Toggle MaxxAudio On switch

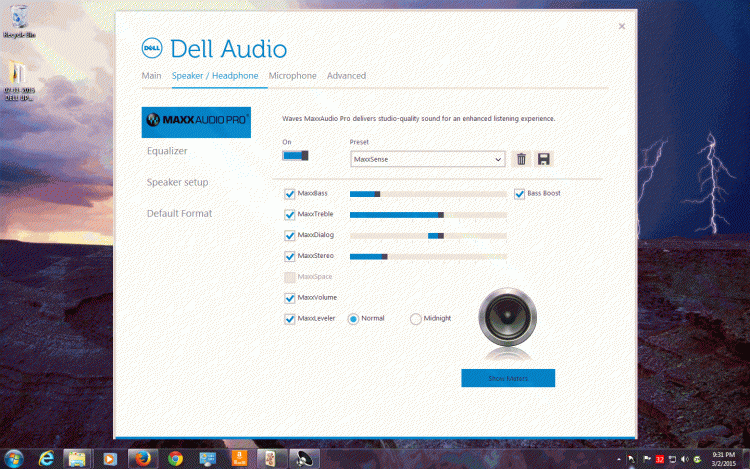tap(295, 155)
